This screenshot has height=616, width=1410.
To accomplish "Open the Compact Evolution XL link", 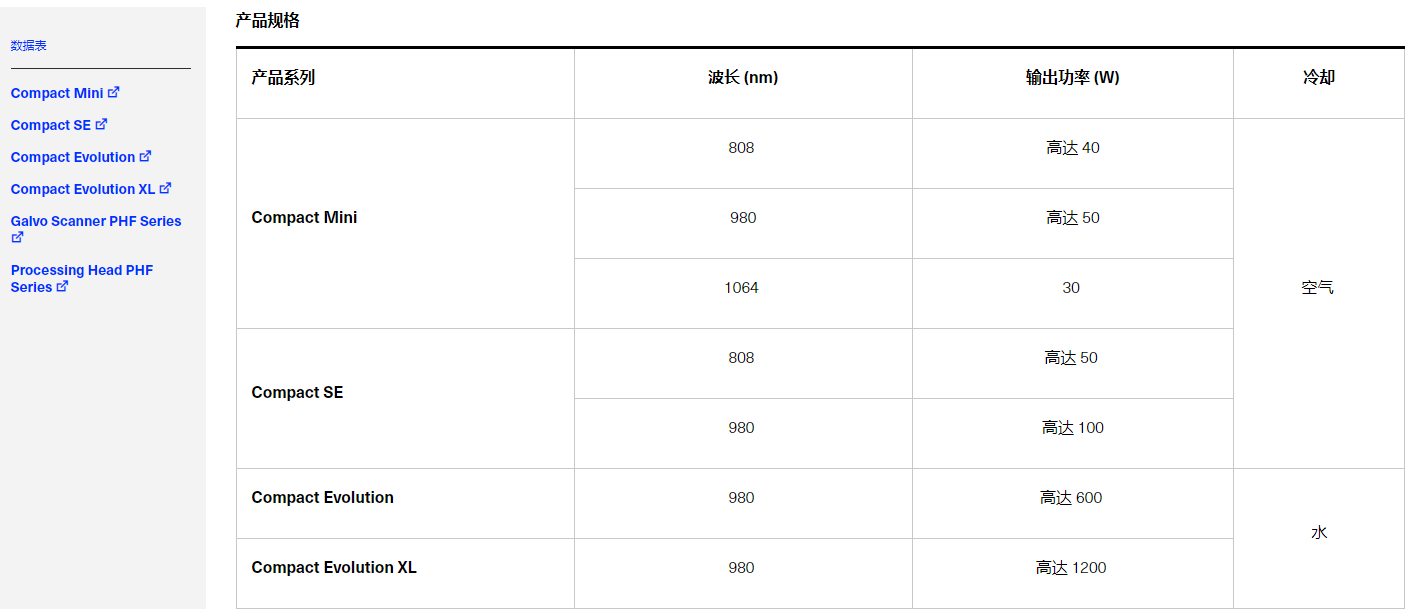I will 83,189.
